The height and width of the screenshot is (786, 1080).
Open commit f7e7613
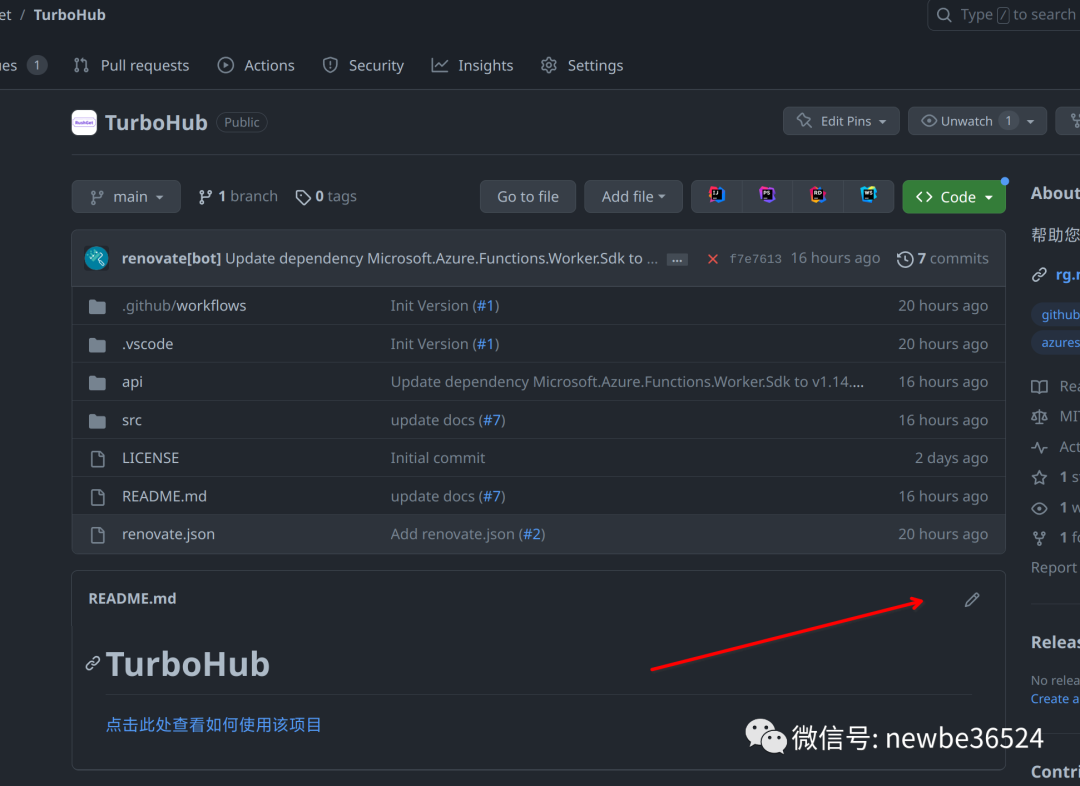756,259
